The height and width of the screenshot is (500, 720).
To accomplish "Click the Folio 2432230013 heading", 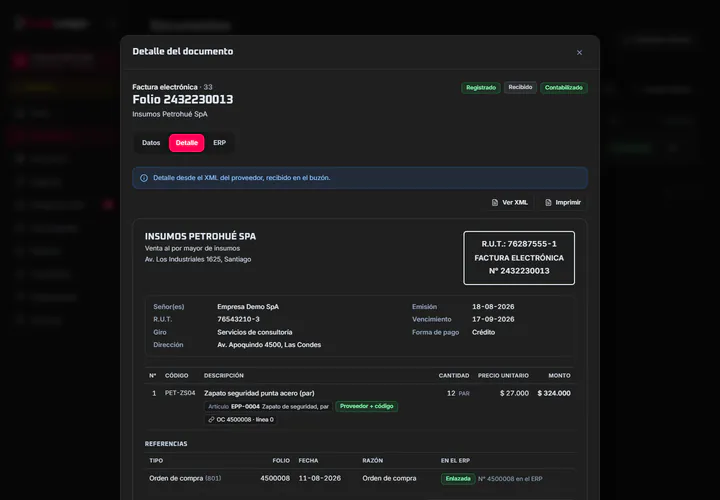I will point(183,100).
